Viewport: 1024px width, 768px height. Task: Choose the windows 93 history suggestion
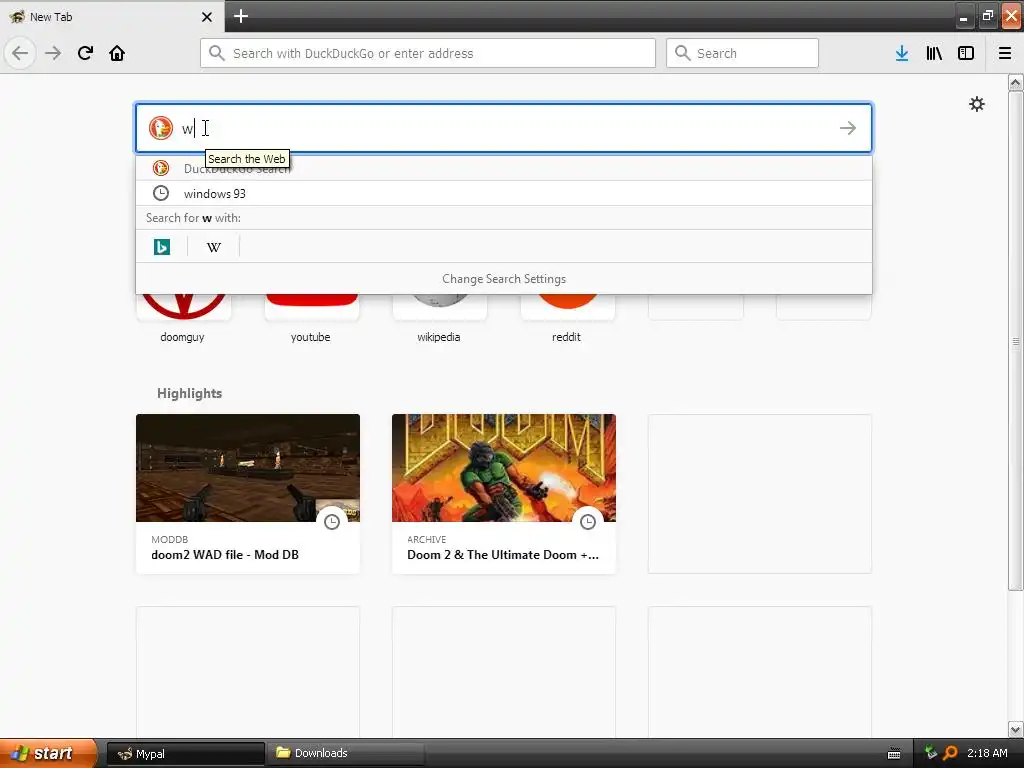click(504, 193)
